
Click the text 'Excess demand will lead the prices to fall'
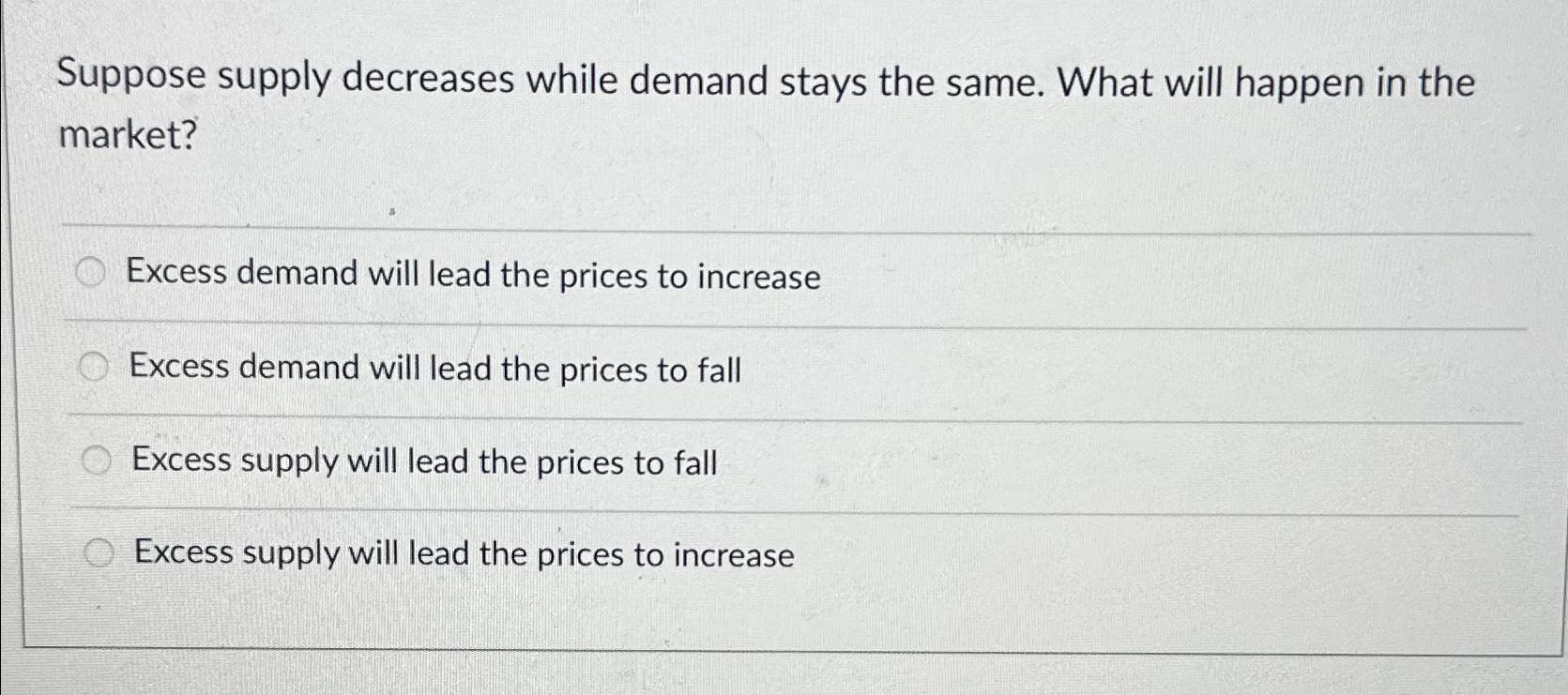tap(434, 369)
